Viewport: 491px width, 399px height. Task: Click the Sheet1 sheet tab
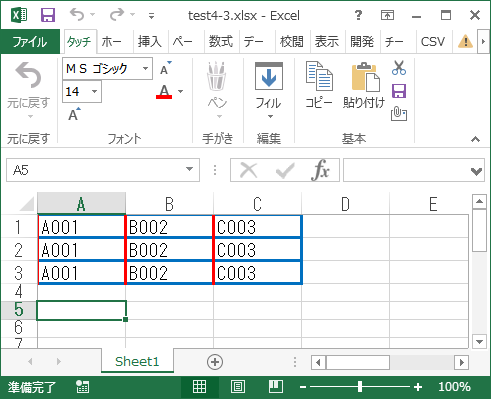[137, 362]
